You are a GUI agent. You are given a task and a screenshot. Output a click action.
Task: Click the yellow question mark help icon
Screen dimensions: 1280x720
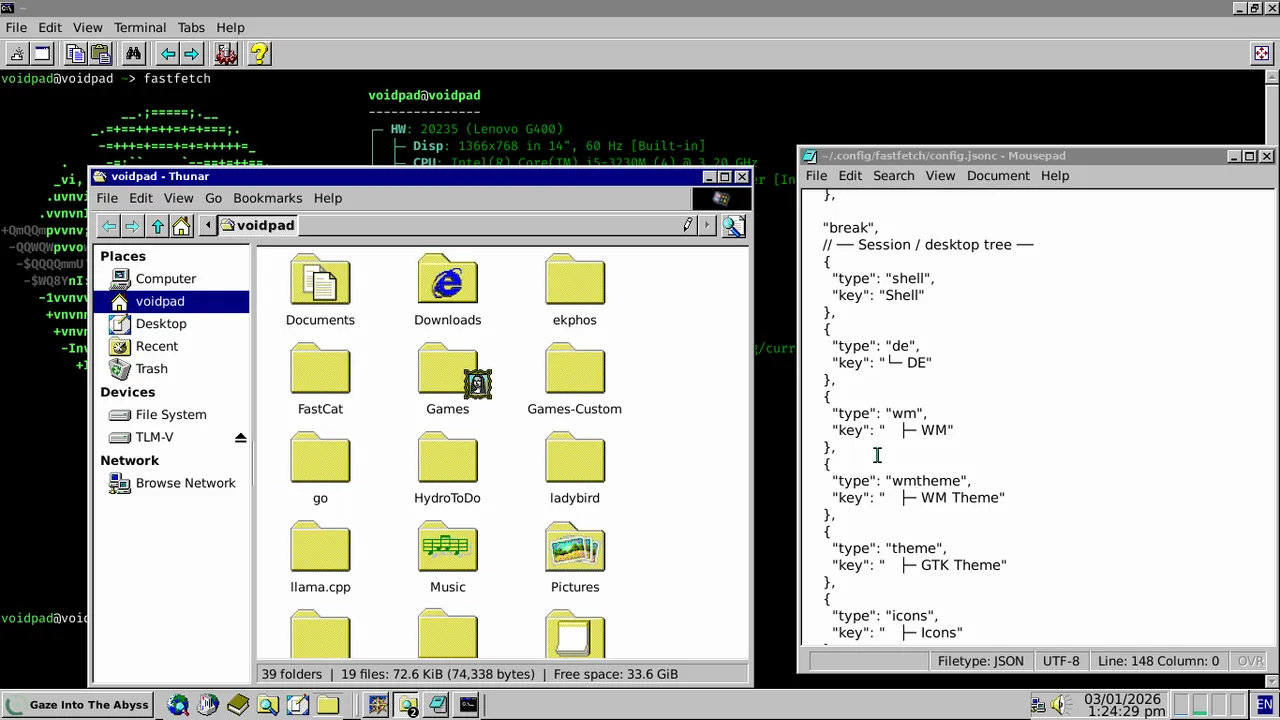point(259,54)
